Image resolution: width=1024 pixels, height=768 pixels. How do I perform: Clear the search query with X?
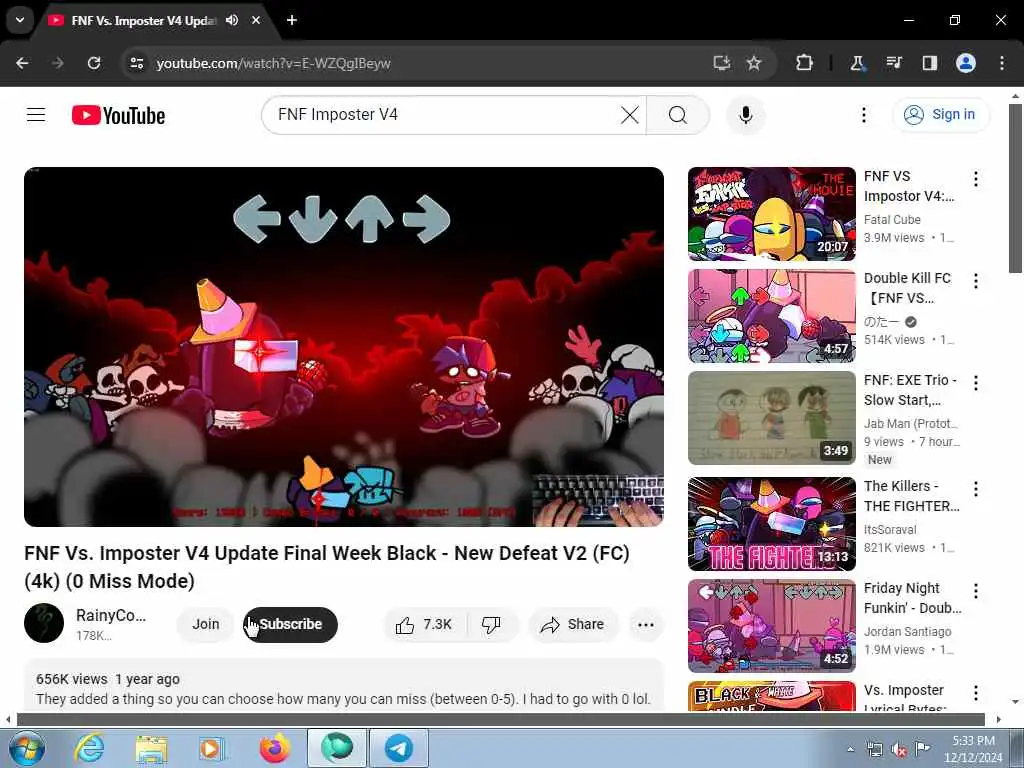click(630, 115)
